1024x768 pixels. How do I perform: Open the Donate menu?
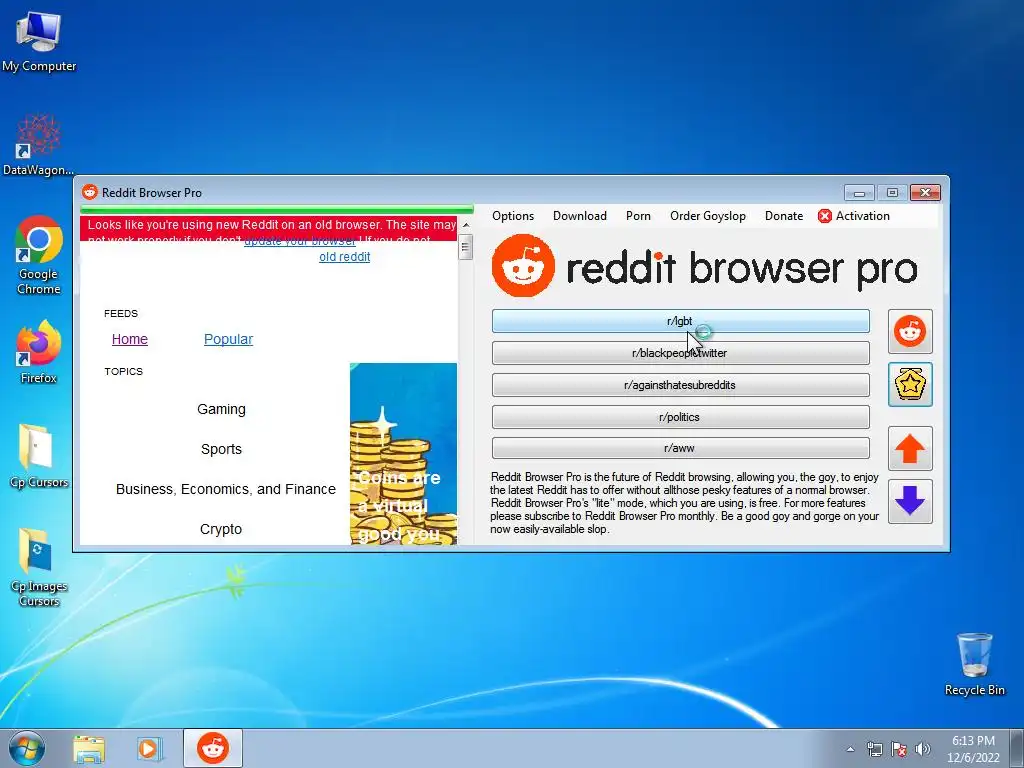point(784,216)
